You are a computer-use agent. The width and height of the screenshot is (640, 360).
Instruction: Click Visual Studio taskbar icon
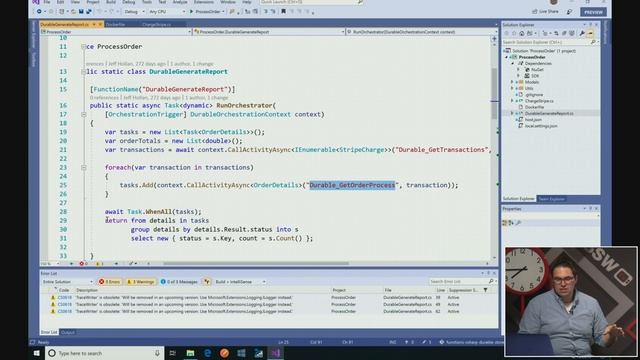276,353
